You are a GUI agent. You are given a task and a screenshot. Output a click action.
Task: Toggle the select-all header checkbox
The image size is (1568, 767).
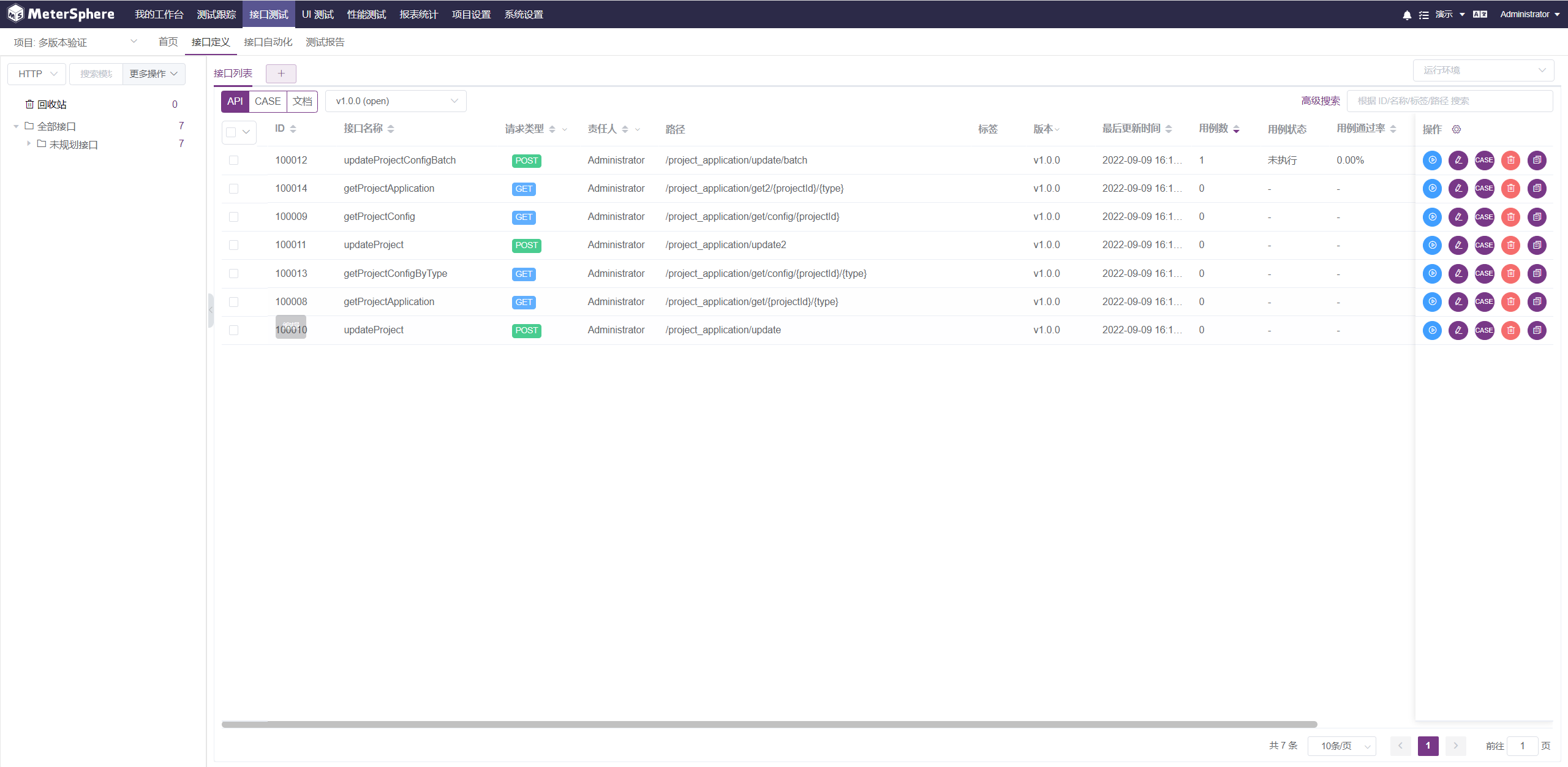231,132
